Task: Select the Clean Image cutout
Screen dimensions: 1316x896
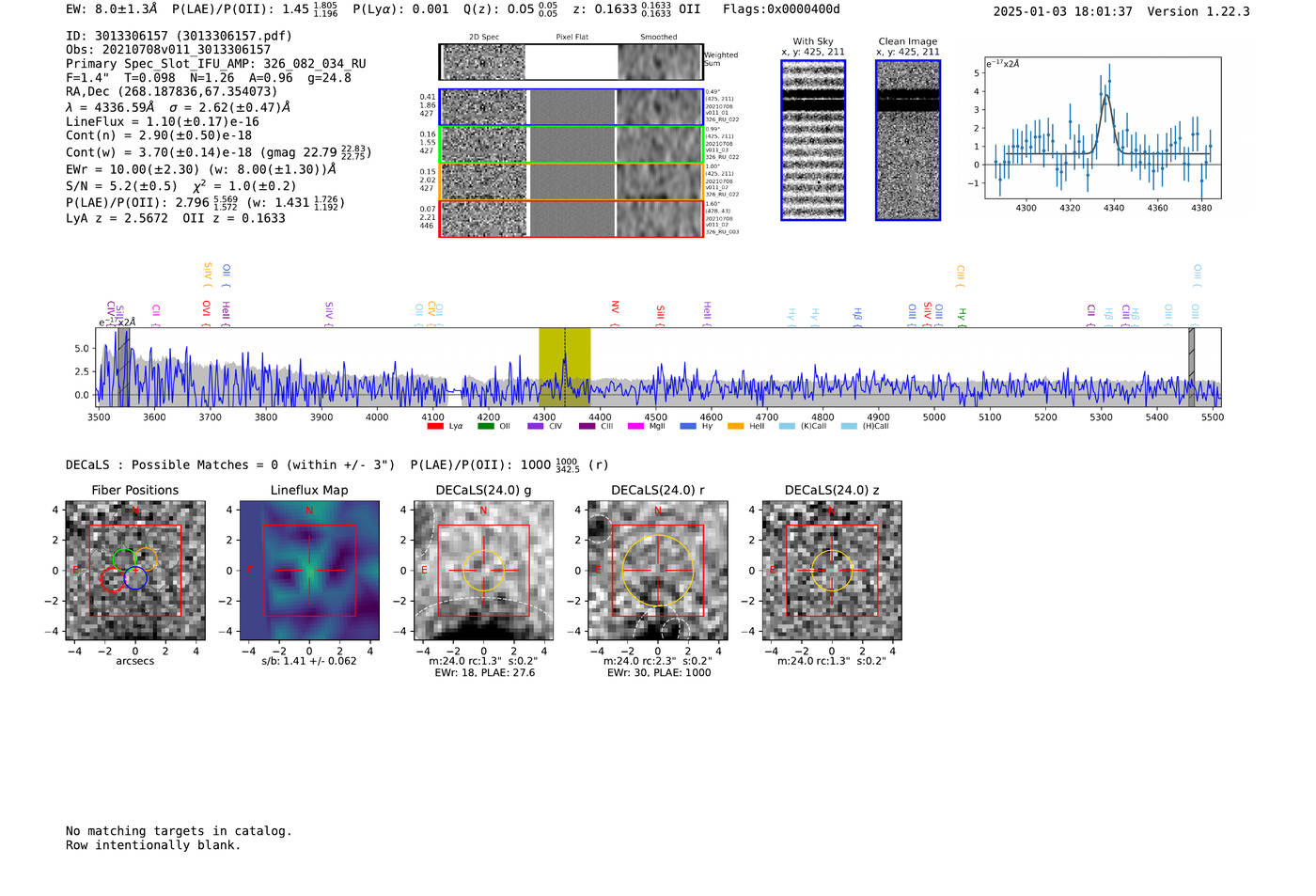Action: 908,140
